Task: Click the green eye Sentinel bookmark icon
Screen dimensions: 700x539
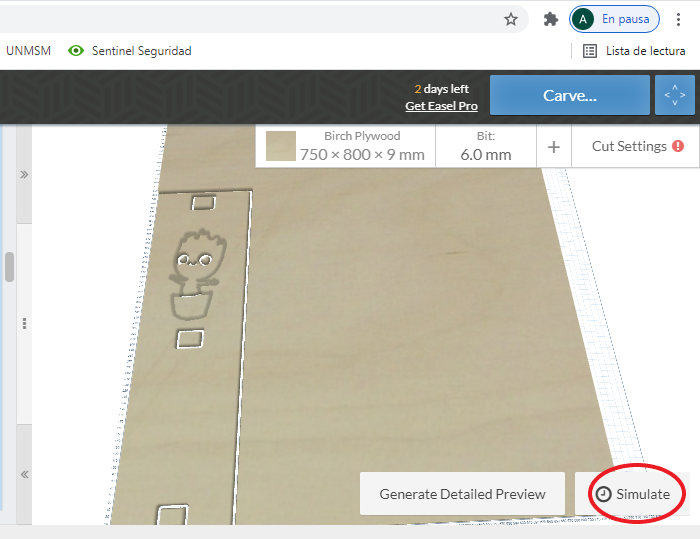Action: 76,51
